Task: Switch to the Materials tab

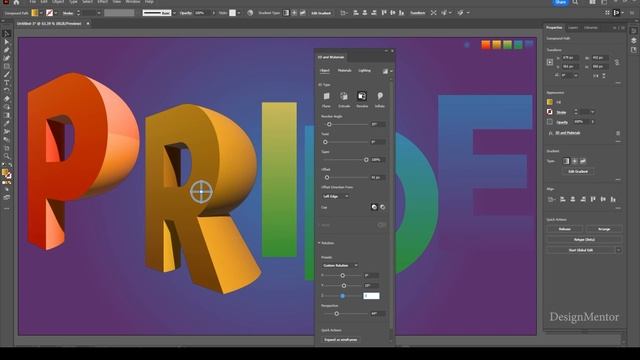Action: (x=344, y=71)
